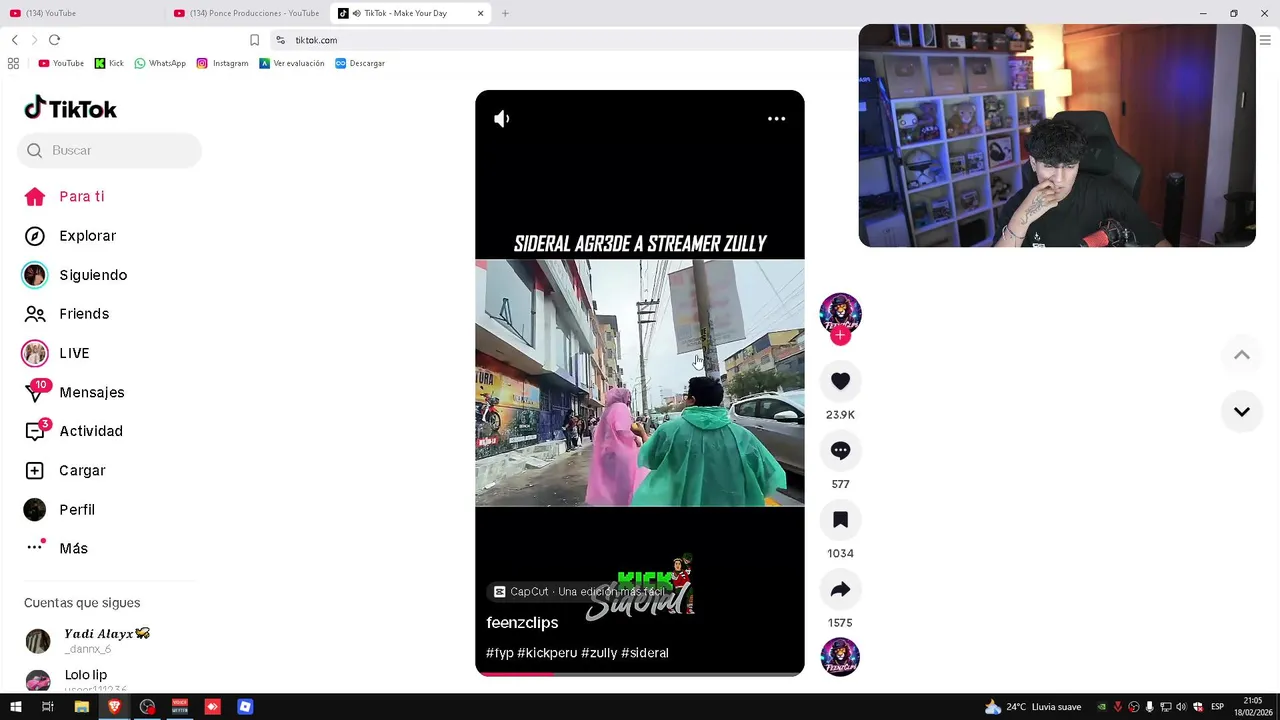Open the #fyp hashtag

[x=499, y=653]
